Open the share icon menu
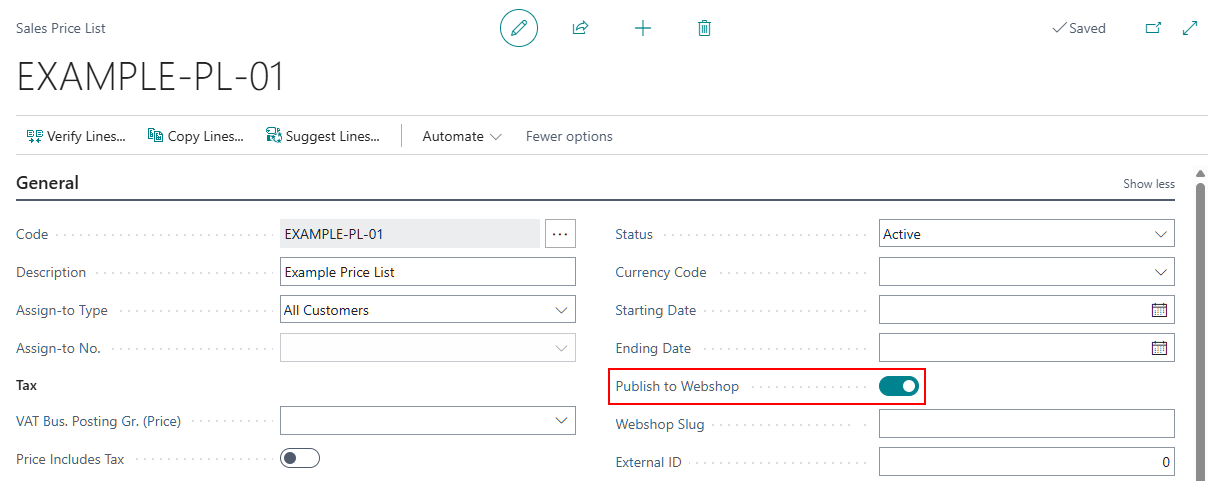1217x481 pixels. pyautogui.click(x=580, y=28)
